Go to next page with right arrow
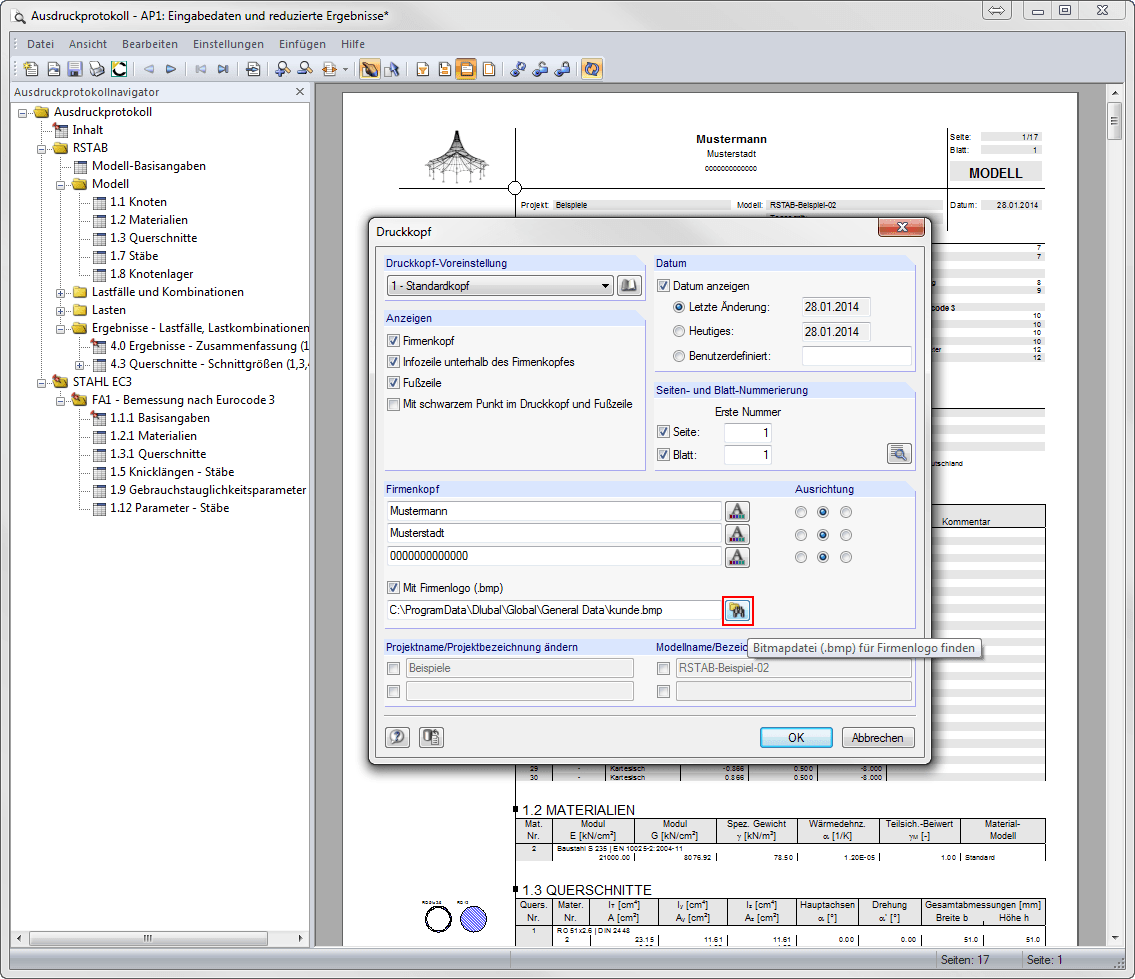Image resolution: width=1135 pixels, height=979 pixels. coord(171,69)
